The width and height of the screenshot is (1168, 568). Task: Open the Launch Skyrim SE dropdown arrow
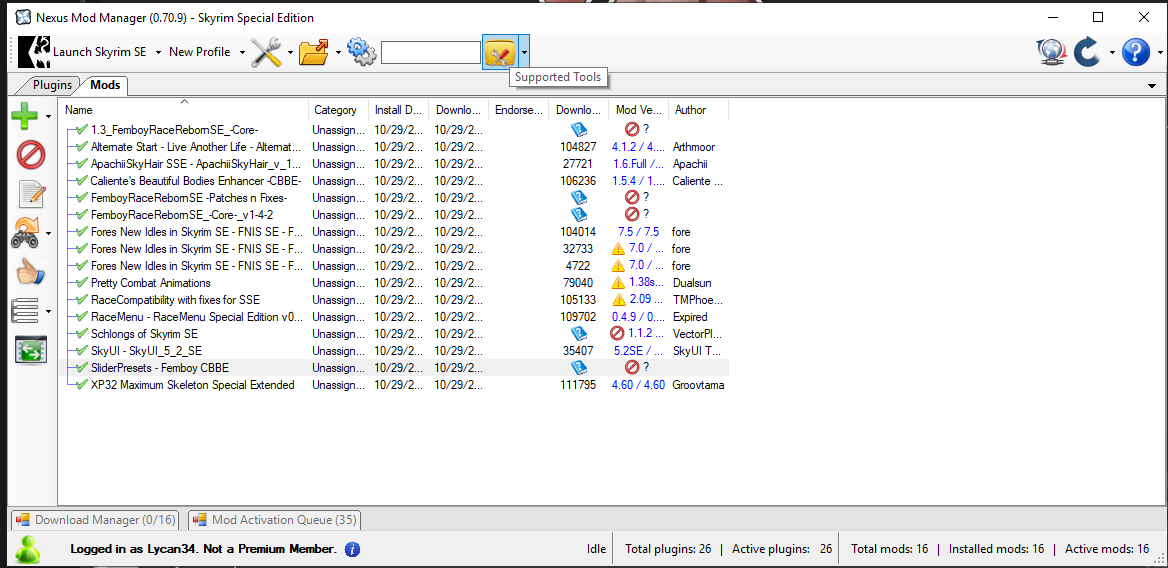coord(158,52)
